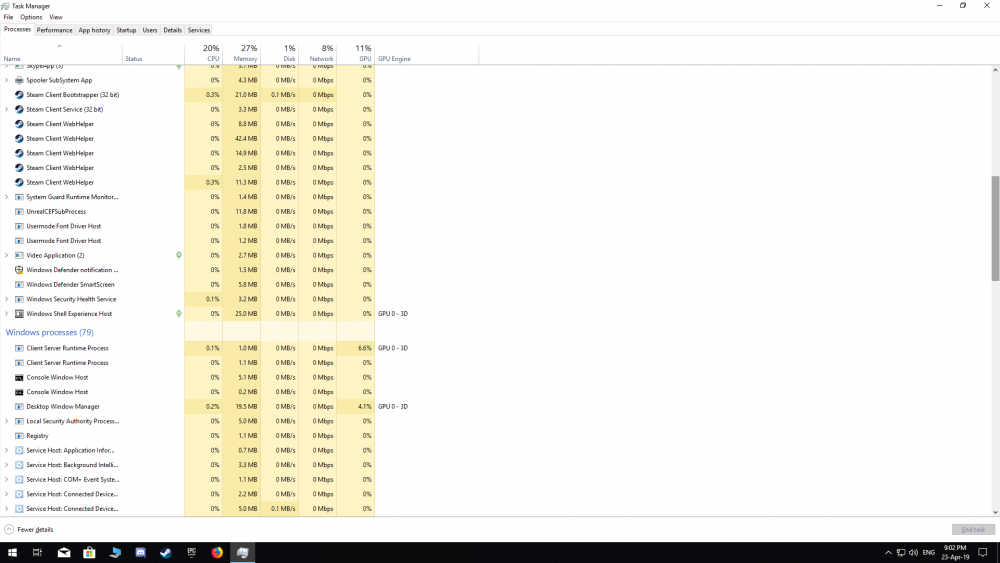Click the Video Application process icon

pos(19,256)
